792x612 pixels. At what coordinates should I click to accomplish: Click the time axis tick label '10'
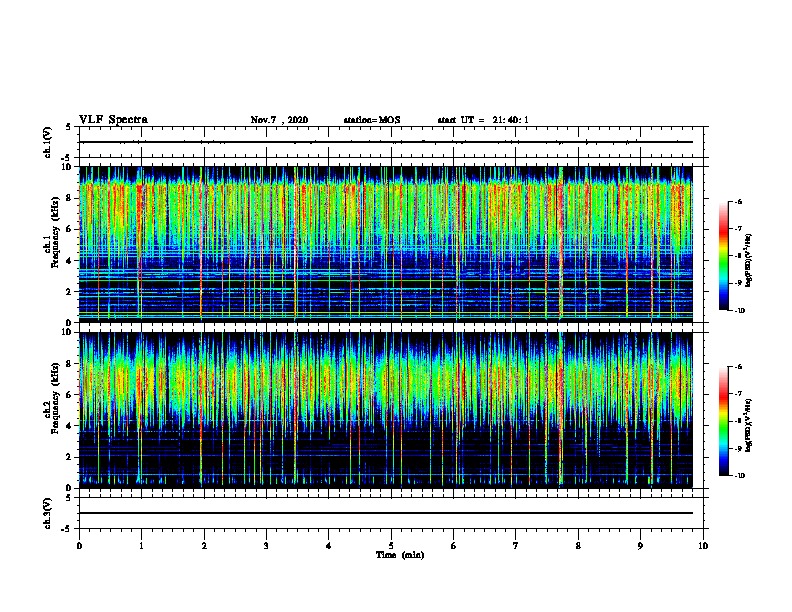[x=703, y=546]
